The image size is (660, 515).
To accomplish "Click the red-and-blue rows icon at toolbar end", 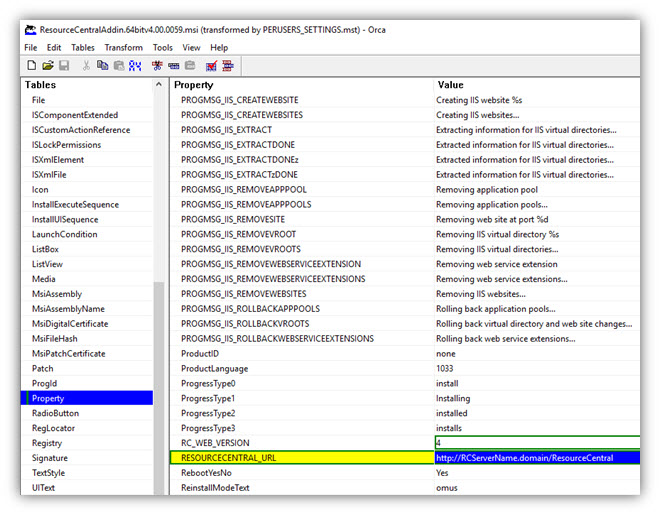I will pos(228,65).
